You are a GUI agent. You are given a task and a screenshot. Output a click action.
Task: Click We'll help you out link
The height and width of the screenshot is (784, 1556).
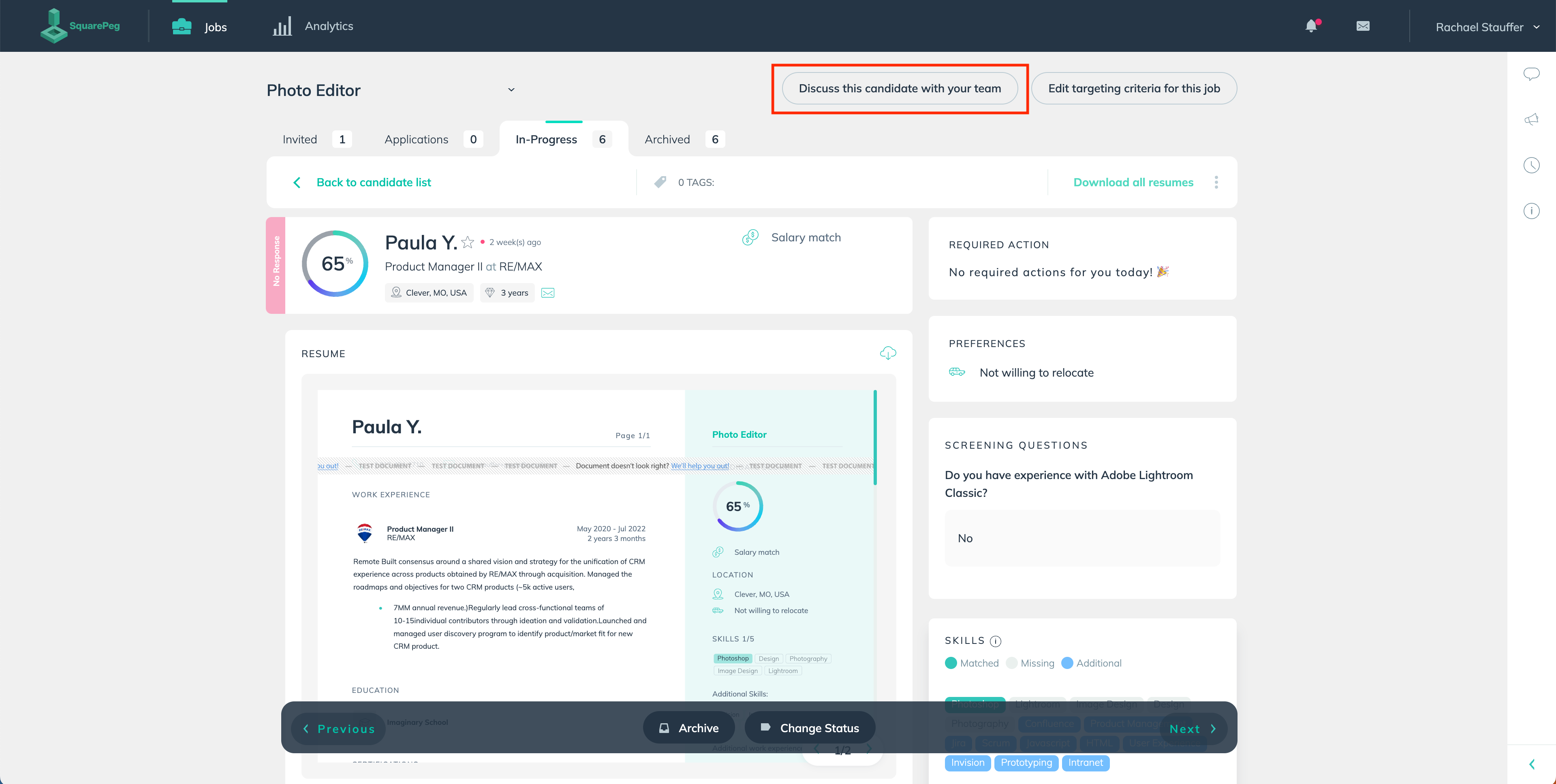click(x=699, y=466)
